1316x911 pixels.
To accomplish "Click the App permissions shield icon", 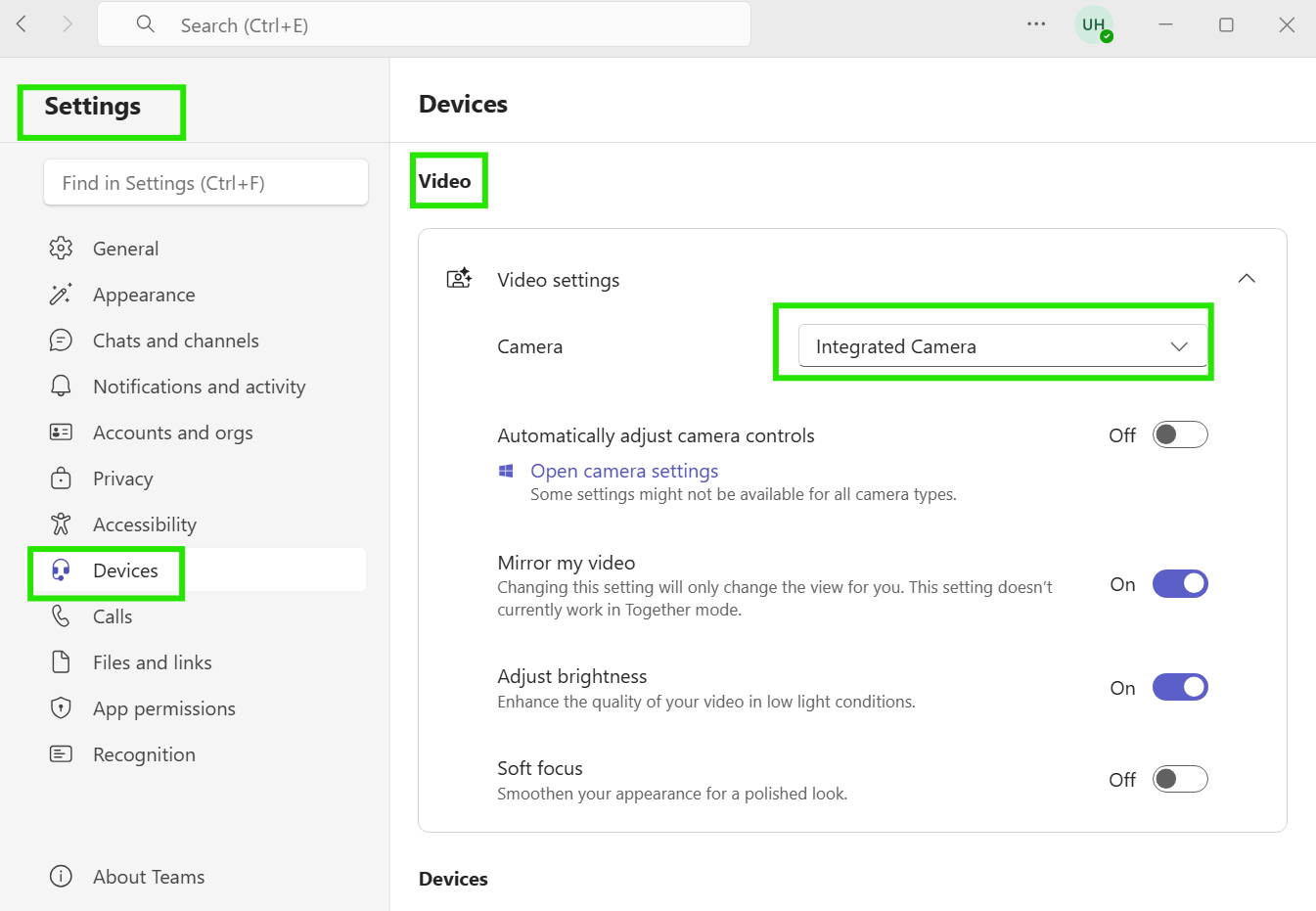I will tap(61, 708).
